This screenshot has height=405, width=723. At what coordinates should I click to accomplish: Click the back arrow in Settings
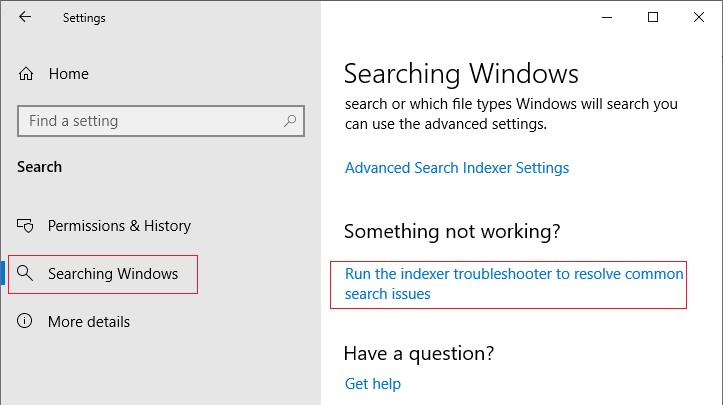click(x=25, y=18)
